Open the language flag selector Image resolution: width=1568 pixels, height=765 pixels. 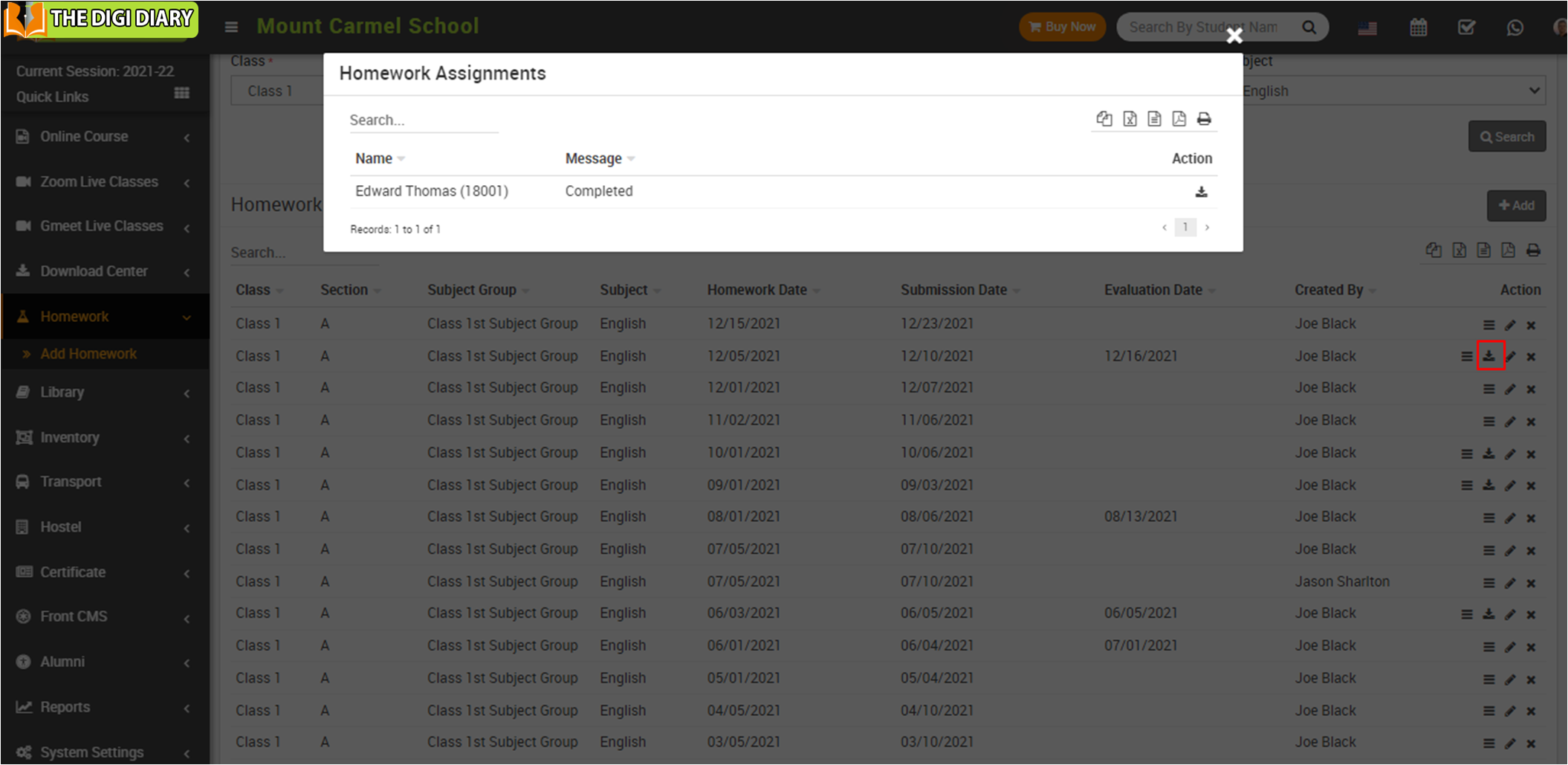click(x=1367, y=28)
